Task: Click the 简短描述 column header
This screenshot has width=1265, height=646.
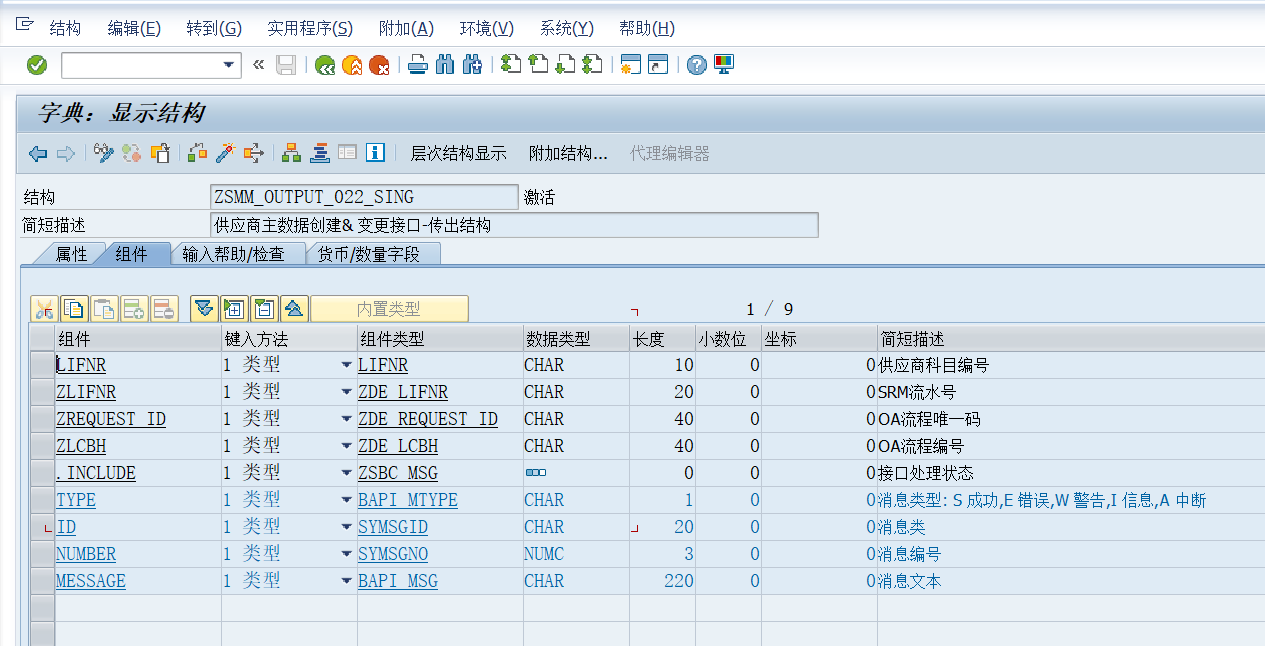Action: [x=1071, y=339]
